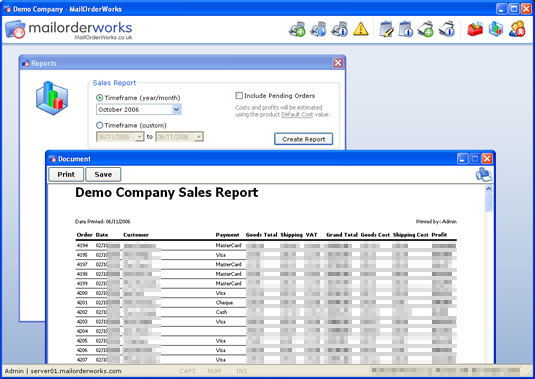Tick the Include Pending Orders checkbox

point(239,96)
